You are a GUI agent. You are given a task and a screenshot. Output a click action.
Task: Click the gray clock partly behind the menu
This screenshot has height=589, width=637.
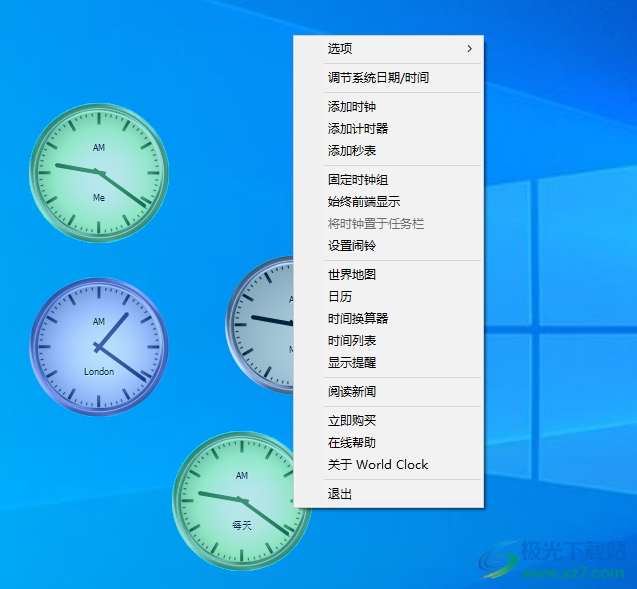tap(260, 325)
